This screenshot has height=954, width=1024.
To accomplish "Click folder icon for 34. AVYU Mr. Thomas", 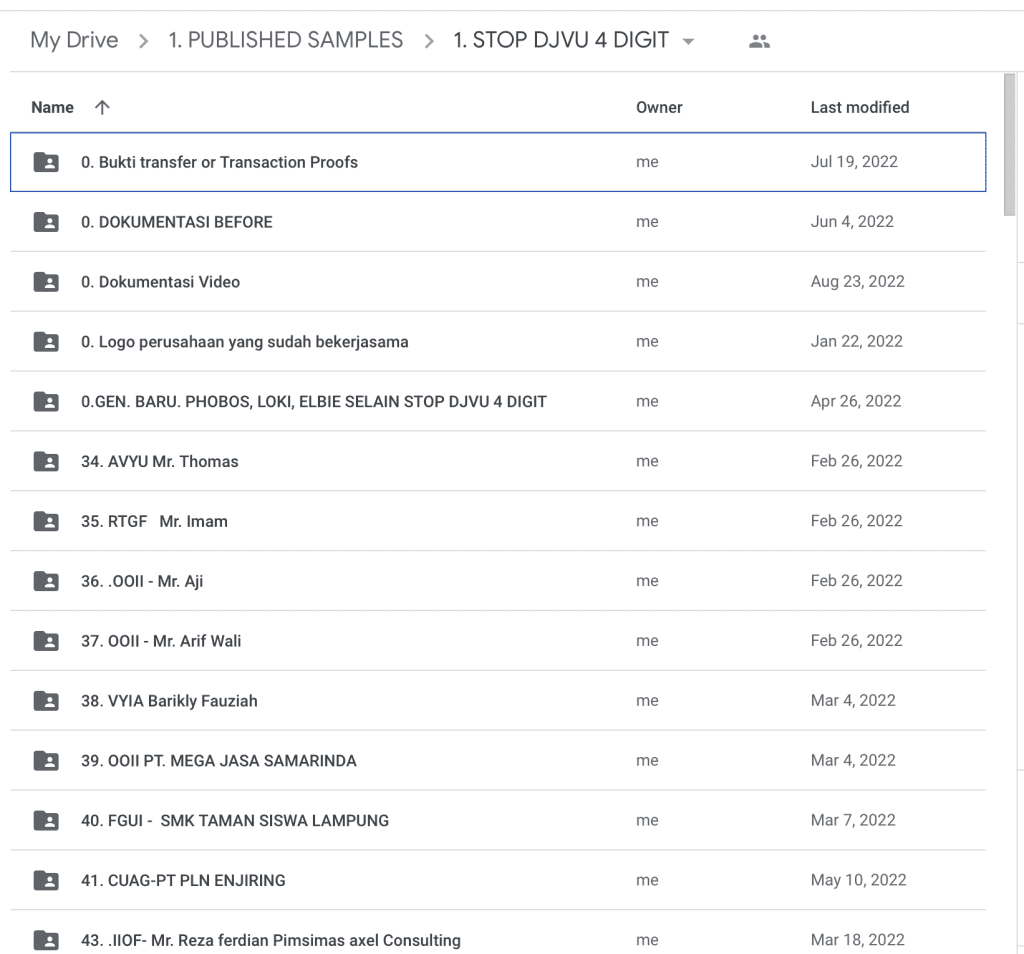I will click(x=46, y=462).
